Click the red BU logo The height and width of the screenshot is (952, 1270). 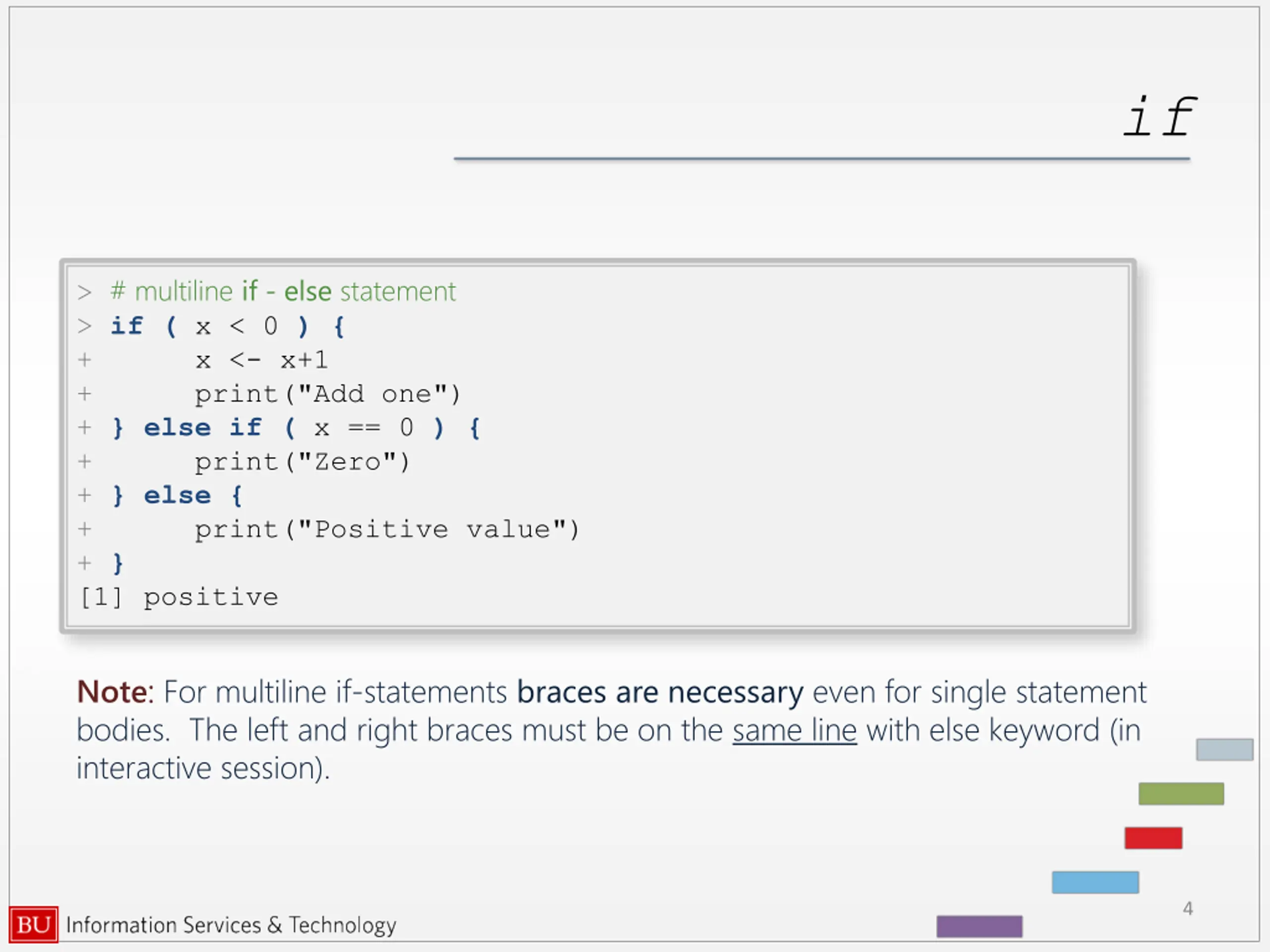coord(33,924)
